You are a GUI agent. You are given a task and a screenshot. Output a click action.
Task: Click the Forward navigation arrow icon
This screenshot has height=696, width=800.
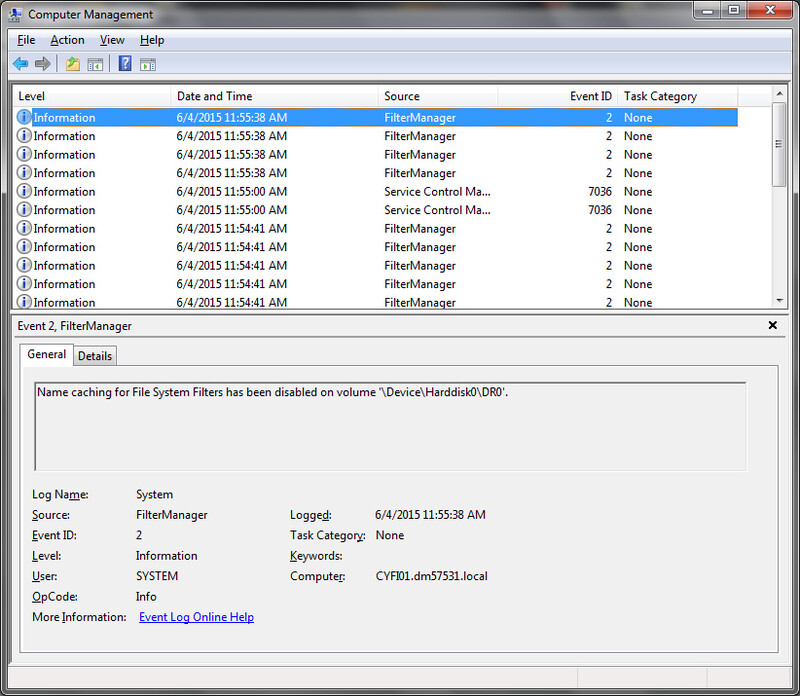click(42, 63)
